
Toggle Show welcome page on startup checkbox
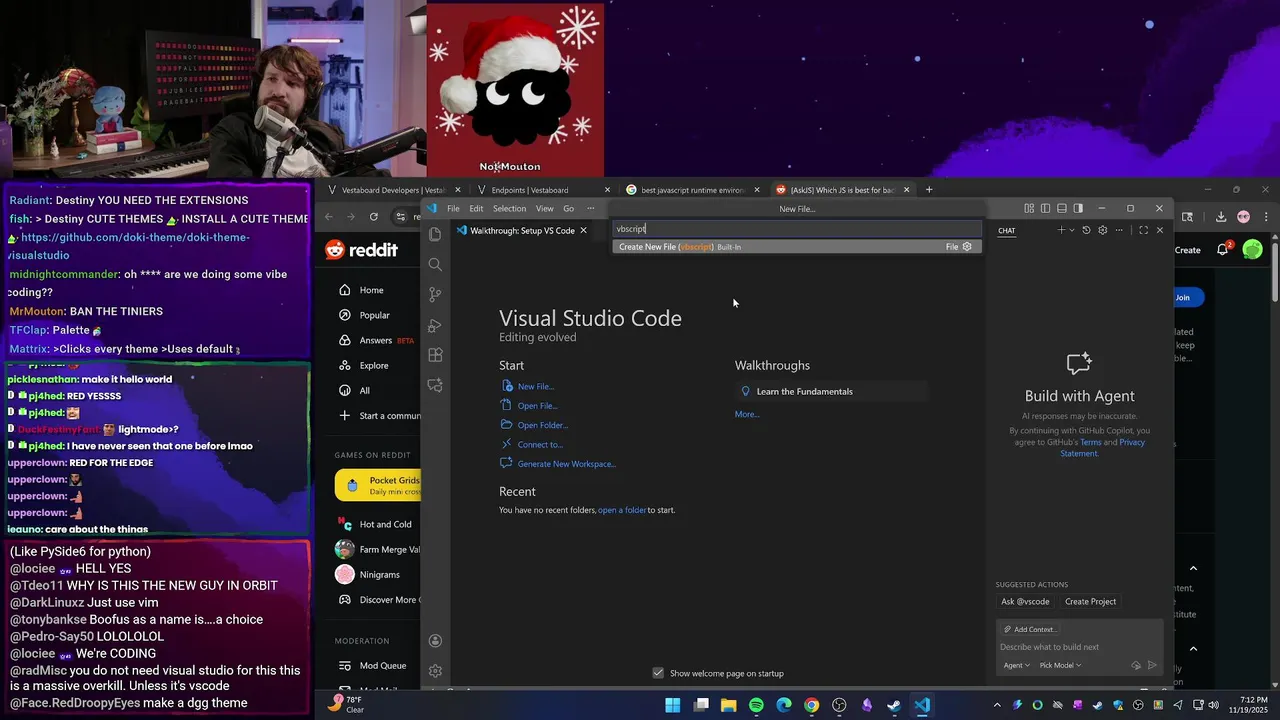point(658,673)
